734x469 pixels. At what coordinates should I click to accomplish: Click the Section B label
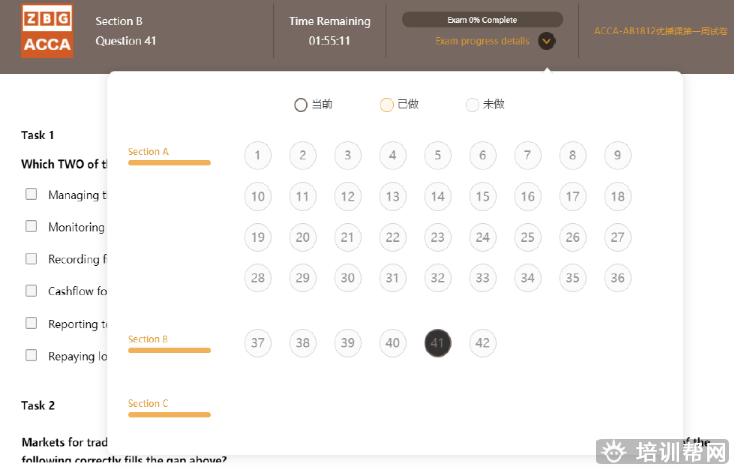coord(149,339)
